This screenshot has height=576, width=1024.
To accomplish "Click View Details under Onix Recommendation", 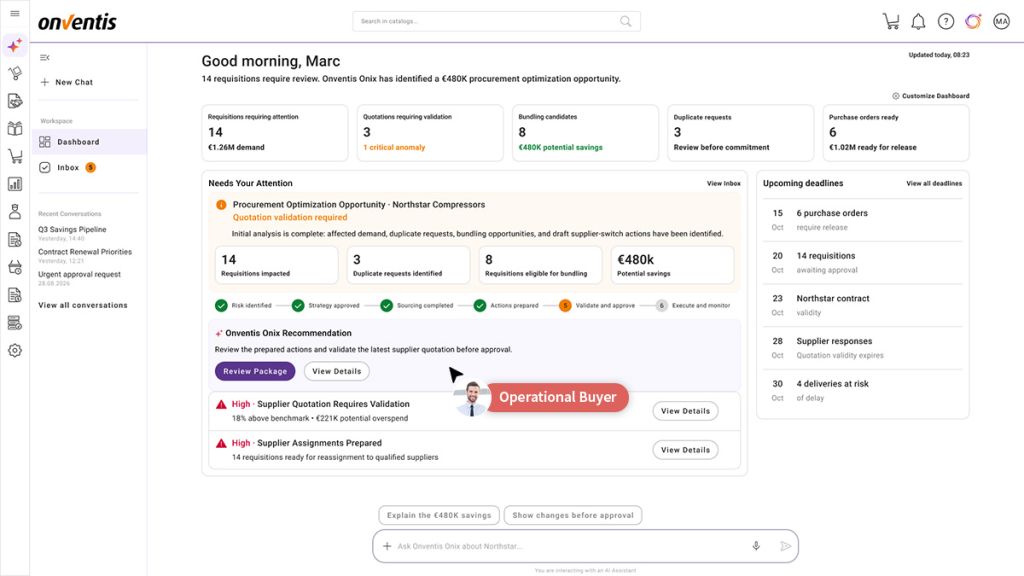I will [336, 371].
